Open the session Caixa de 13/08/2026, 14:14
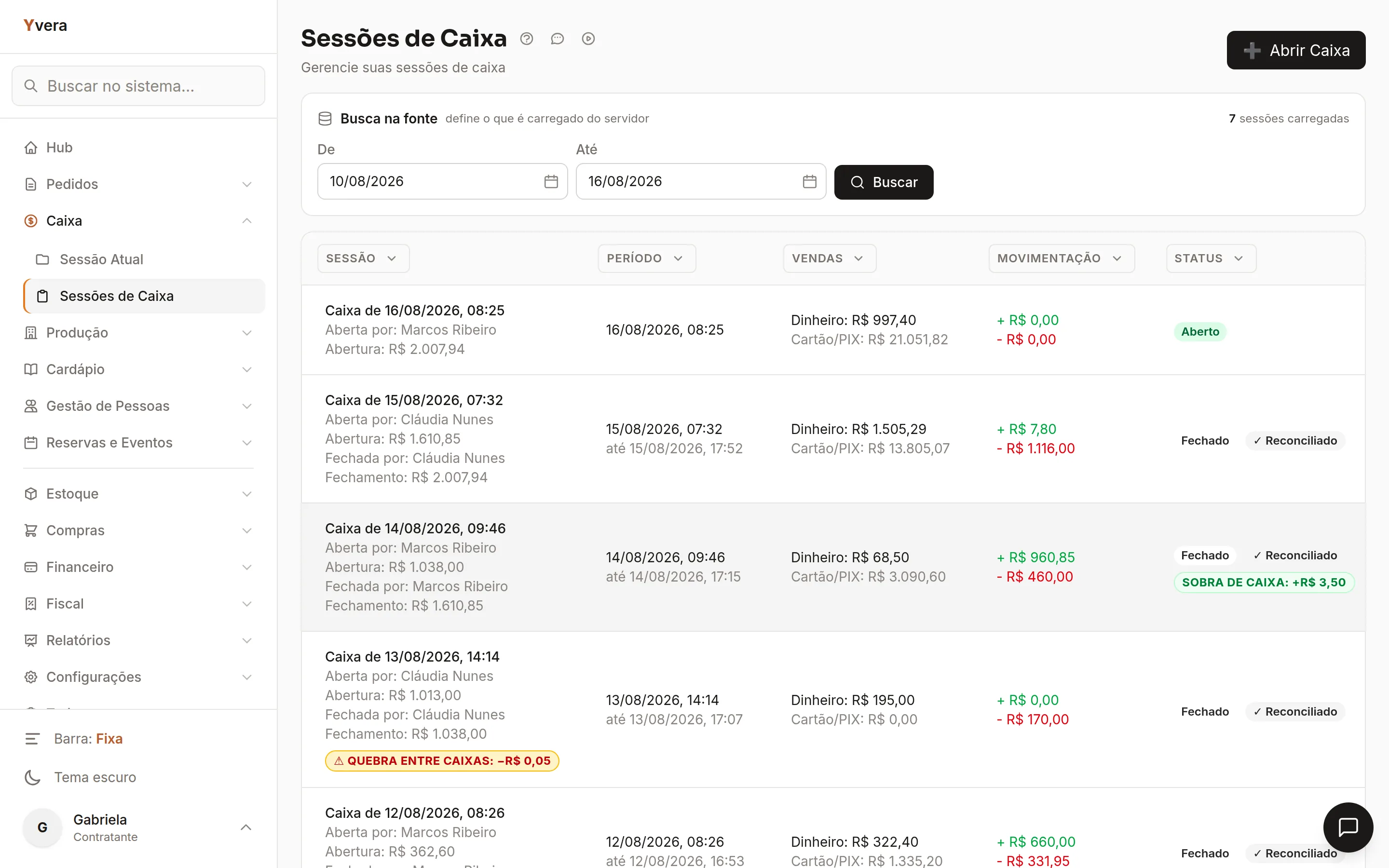 [412, 657]
